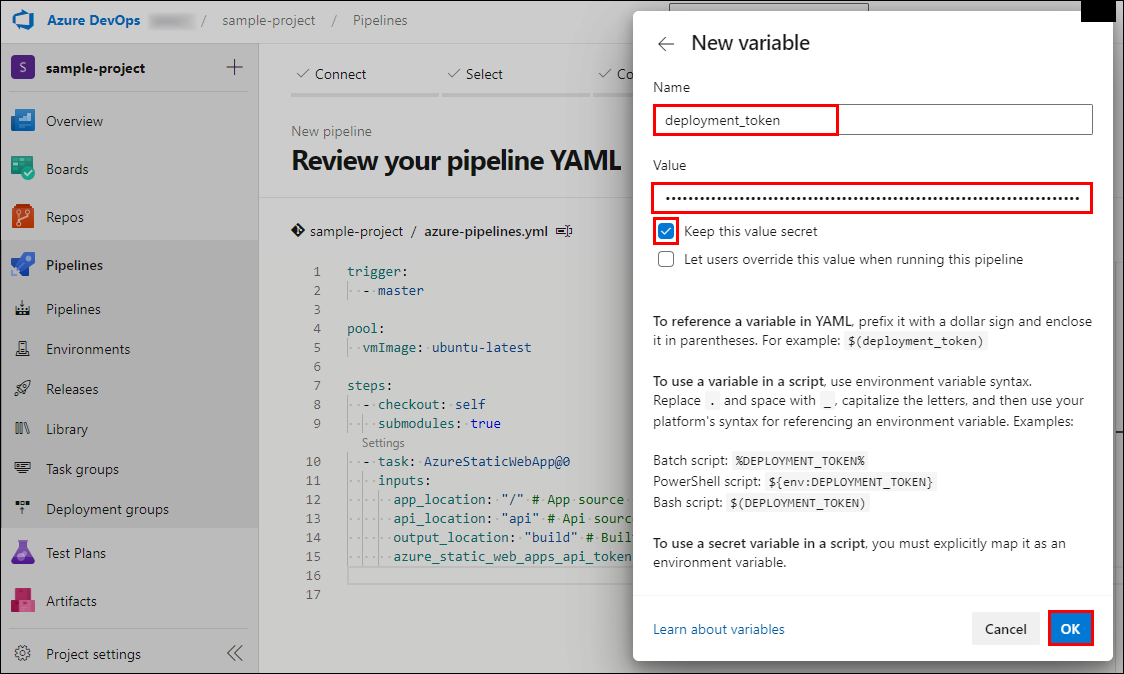This screenshot has height=674, width=1124.
Task: Open the Artifacts icon
Action: [23, 600]
